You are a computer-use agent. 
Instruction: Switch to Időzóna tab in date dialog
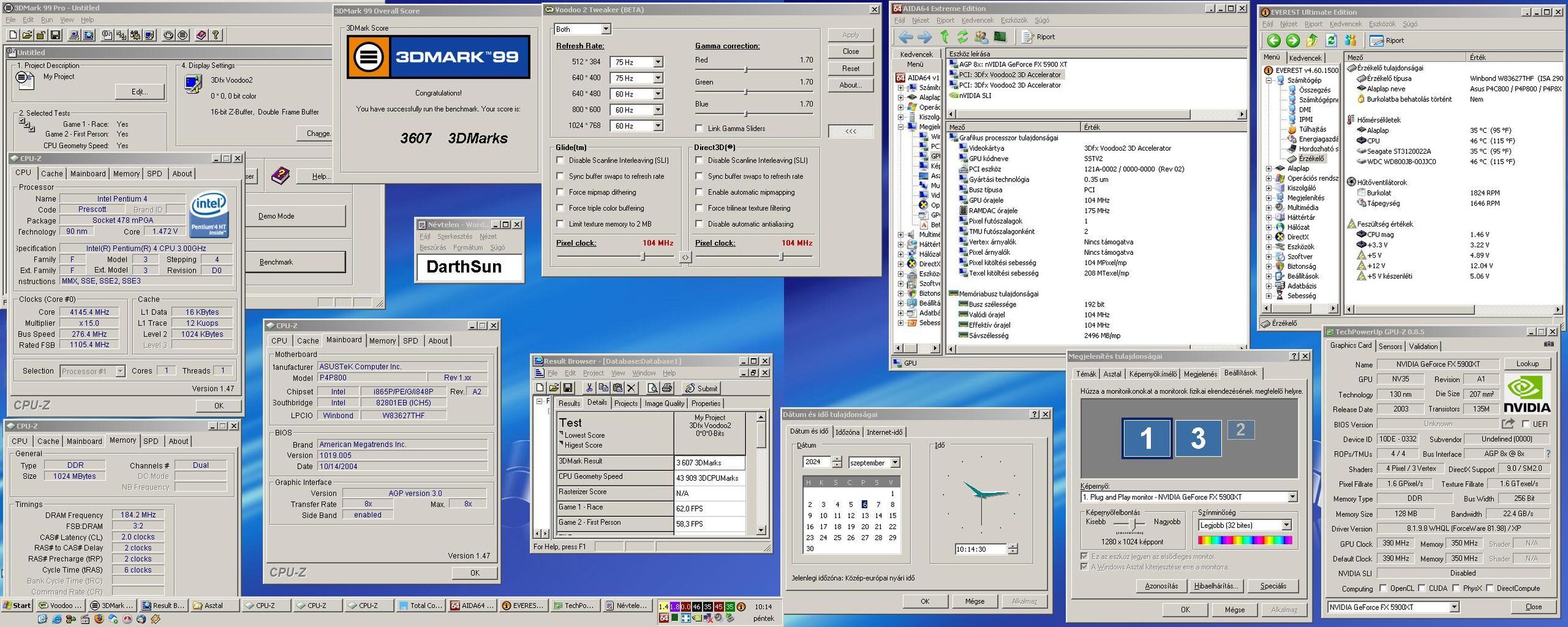[847, 432]
